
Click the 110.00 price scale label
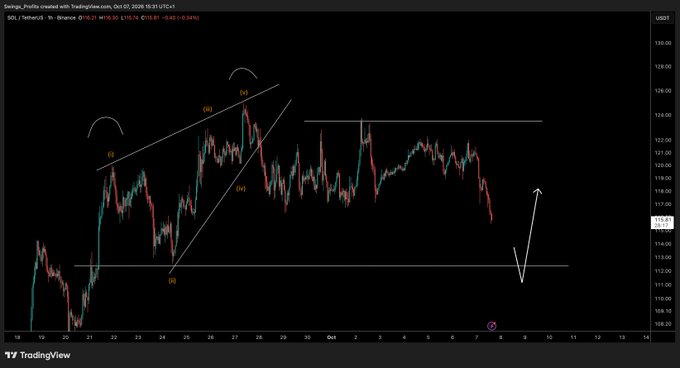coord(663,299)
